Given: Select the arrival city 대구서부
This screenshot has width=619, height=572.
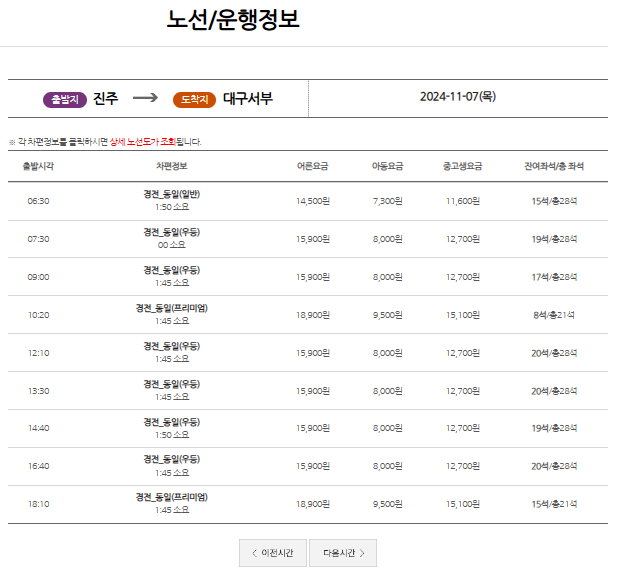Looking at the screenshot, I should pos(248,98).
